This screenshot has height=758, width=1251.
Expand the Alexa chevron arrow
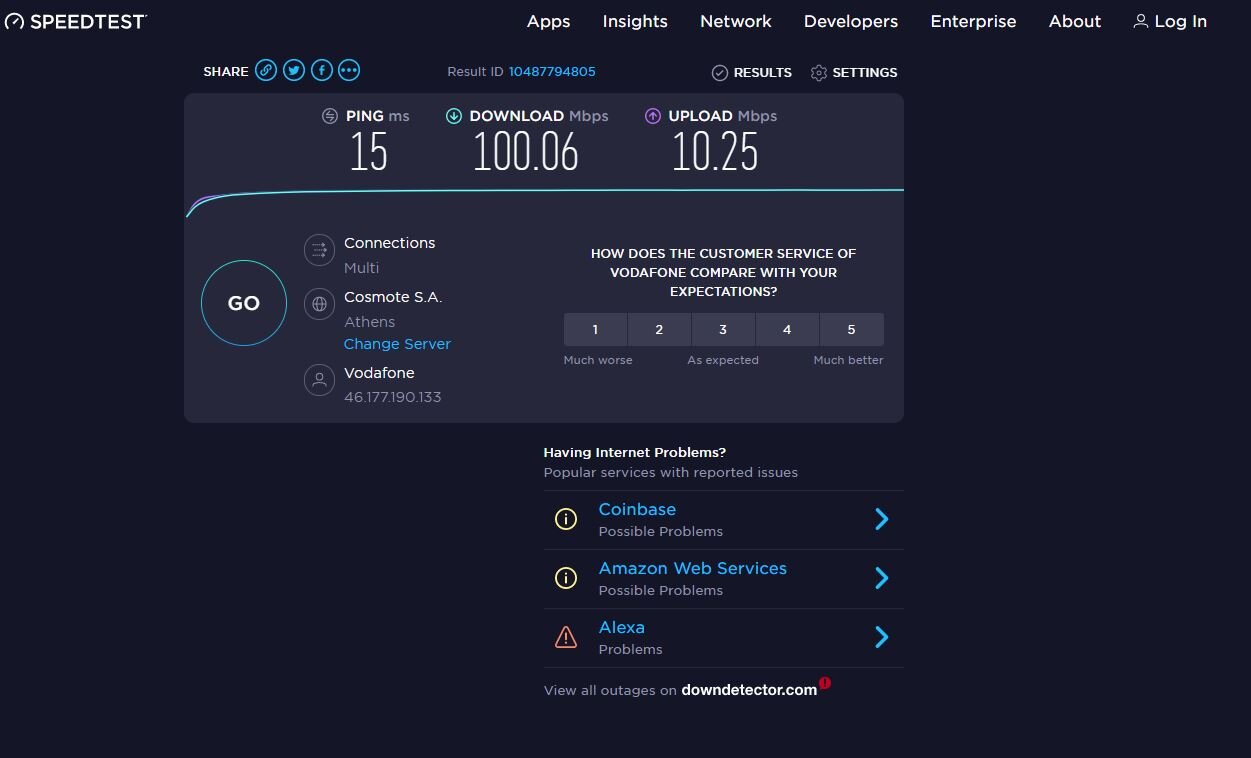882,637
